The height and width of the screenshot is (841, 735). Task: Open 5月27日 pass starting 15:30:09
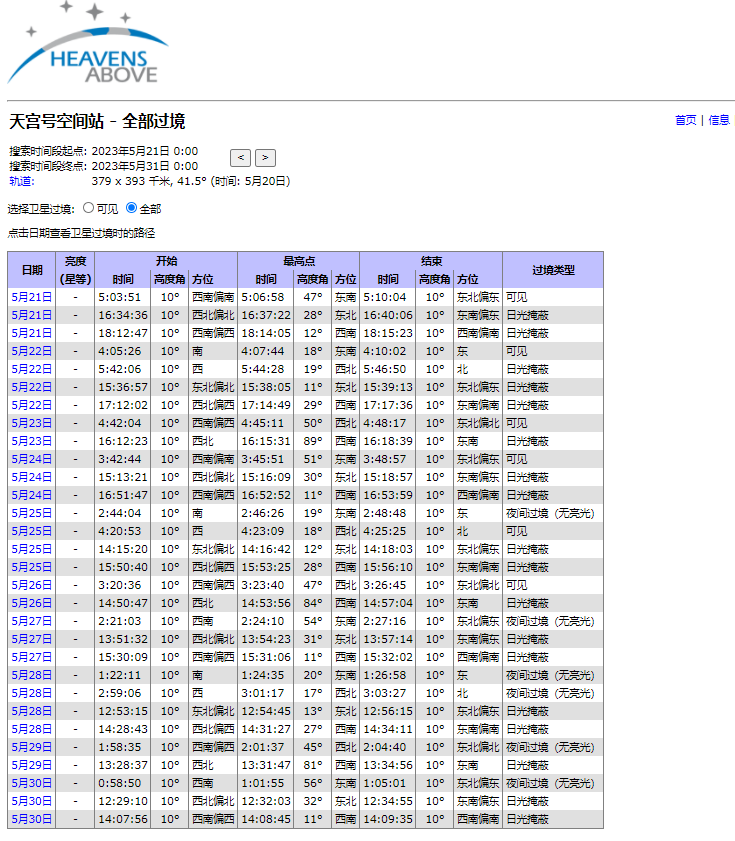click(x=32, y=657)
